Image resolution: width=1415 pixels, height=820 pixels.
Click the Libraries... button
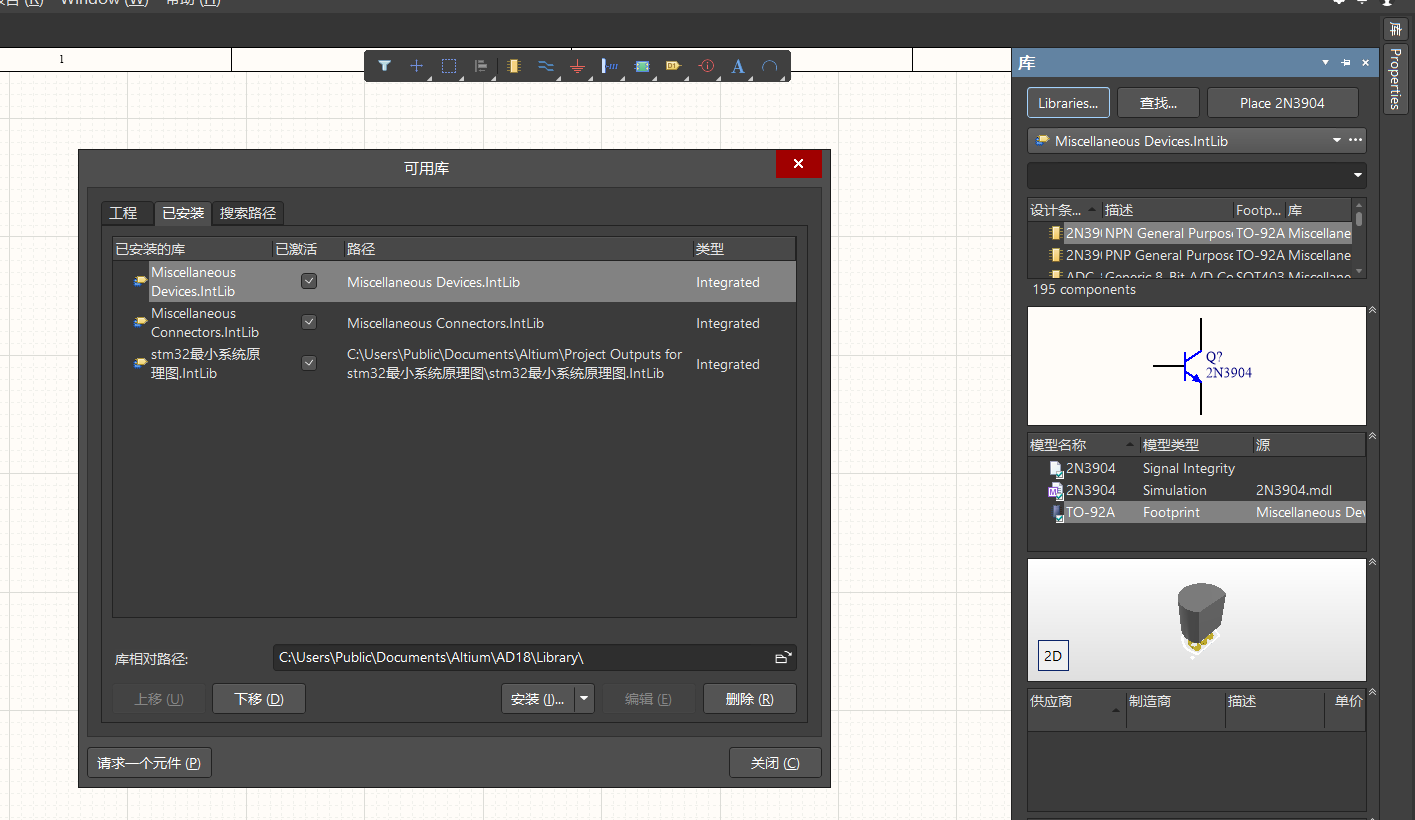[x=1068, y=103]
